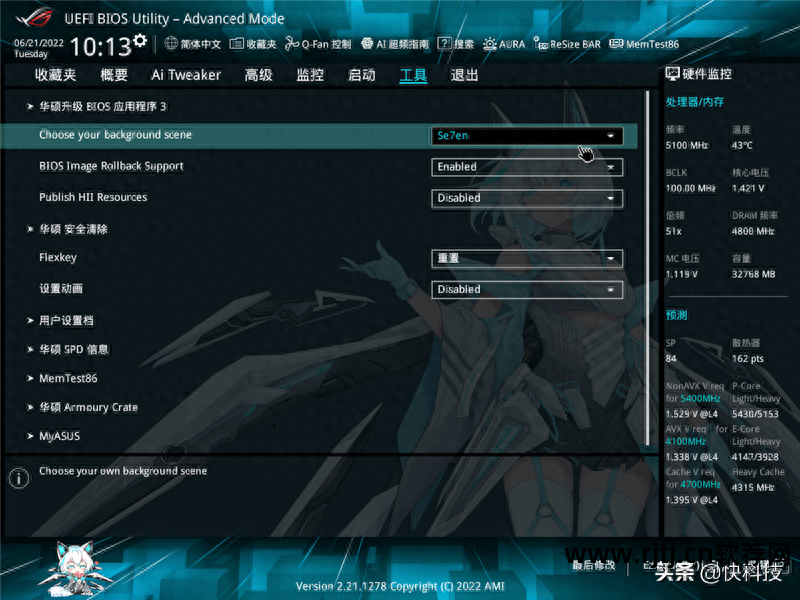Select the 设置动画 label
The image size is (800, 600).
[x=61, y=288]
